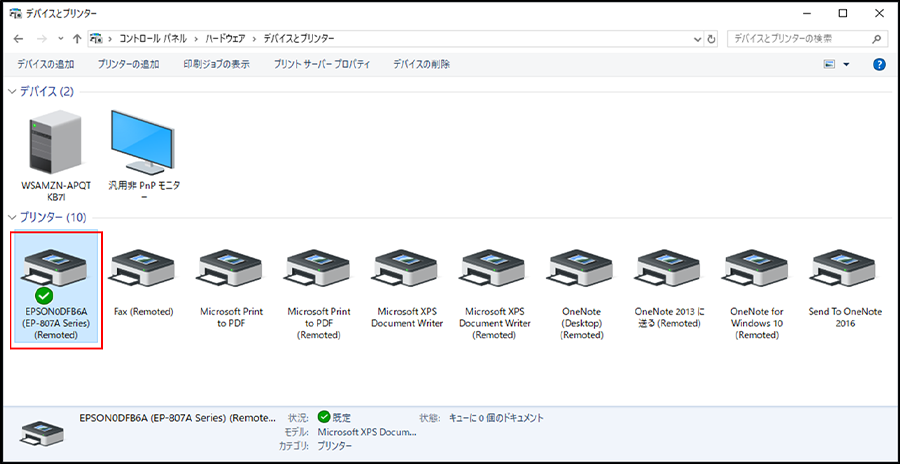Image resolution: width=900 pixels, height=464 pixels.
Task: Click the address bar devices location icon
Action: pyautogui.click(x=96, y=39)
